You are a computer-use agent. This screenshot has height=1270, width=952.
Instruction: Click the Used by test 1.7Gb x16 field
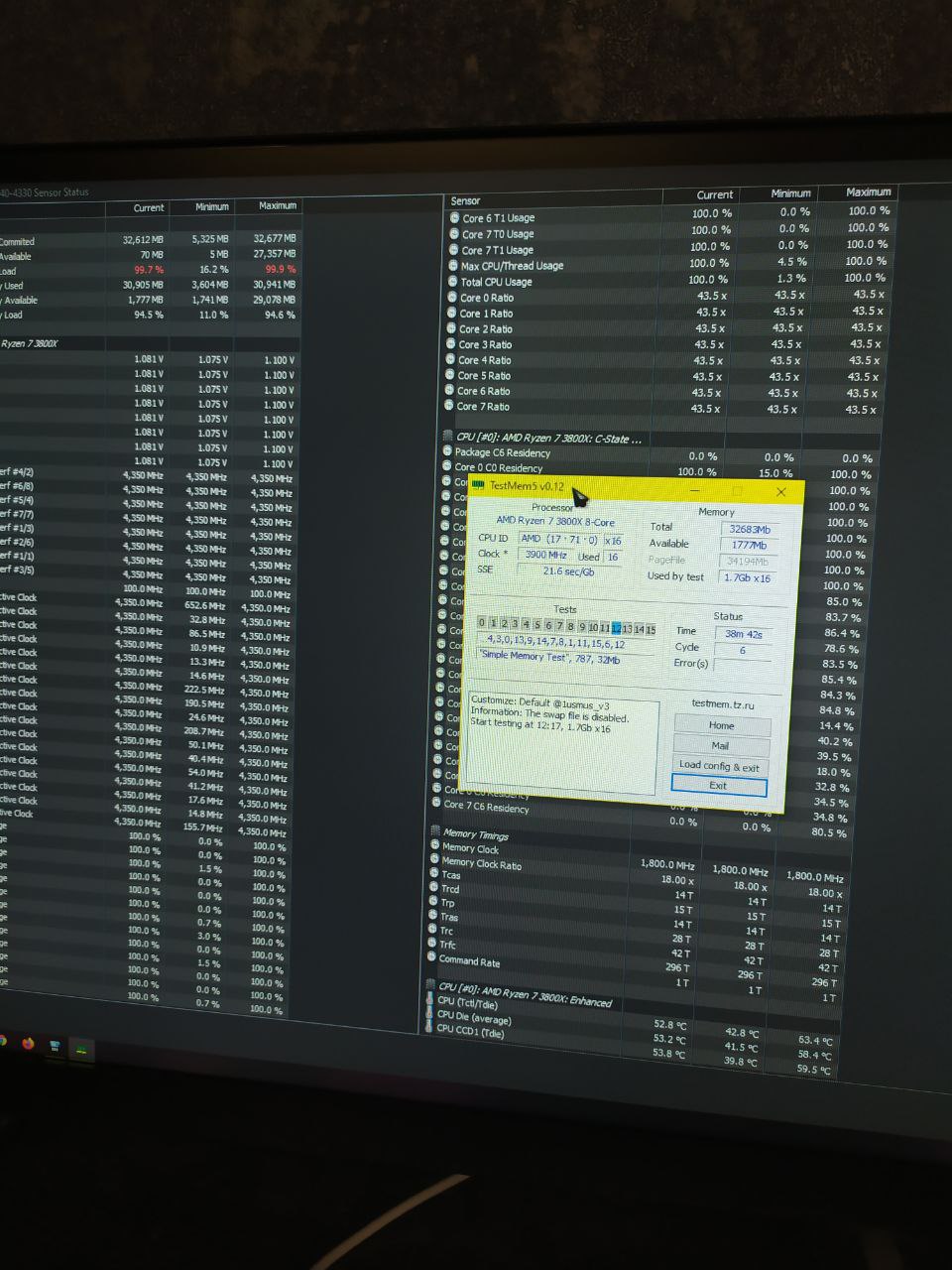tap(746, 577)
